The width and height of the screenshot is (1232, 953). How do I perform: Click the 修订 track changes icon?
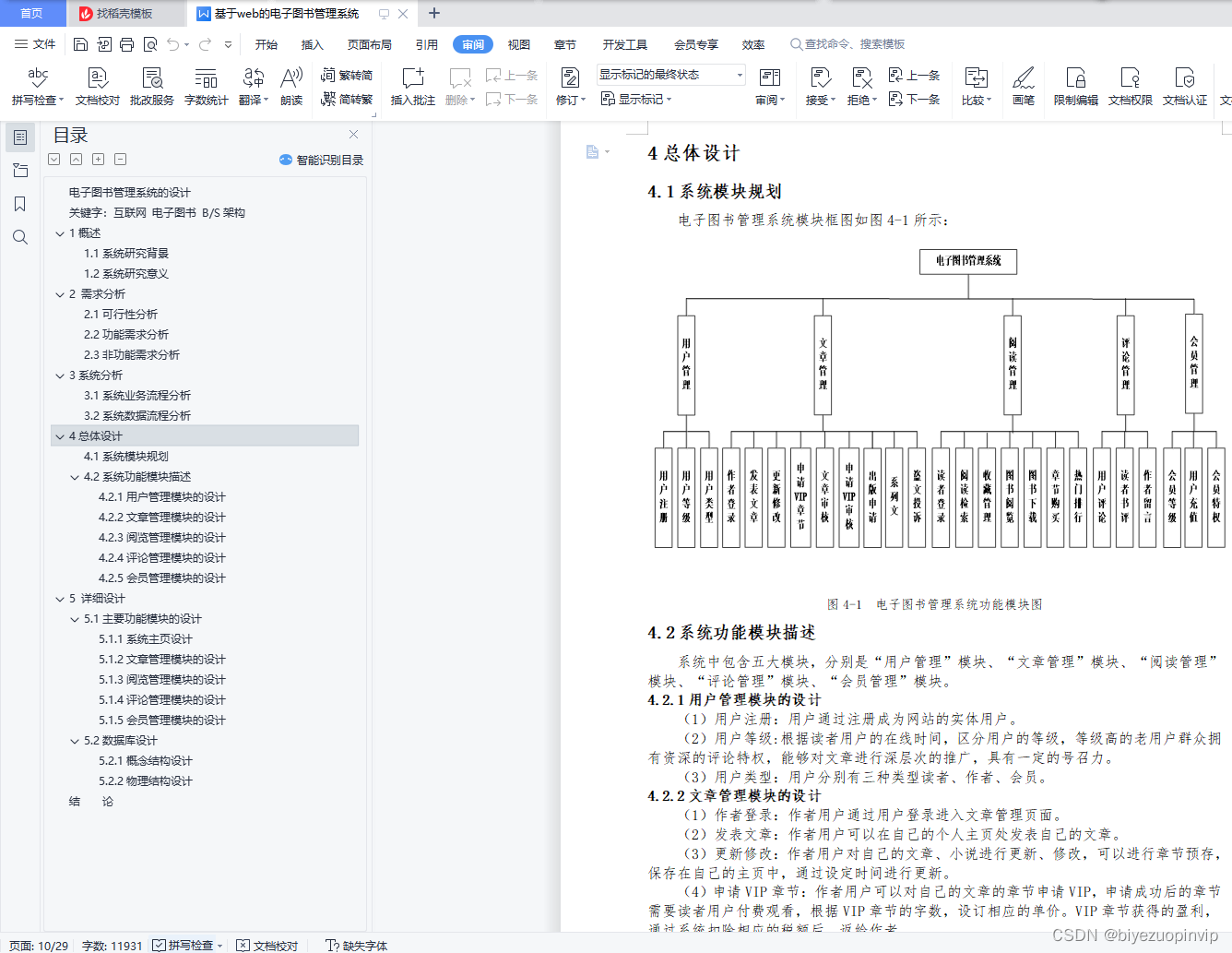[570, 77]
